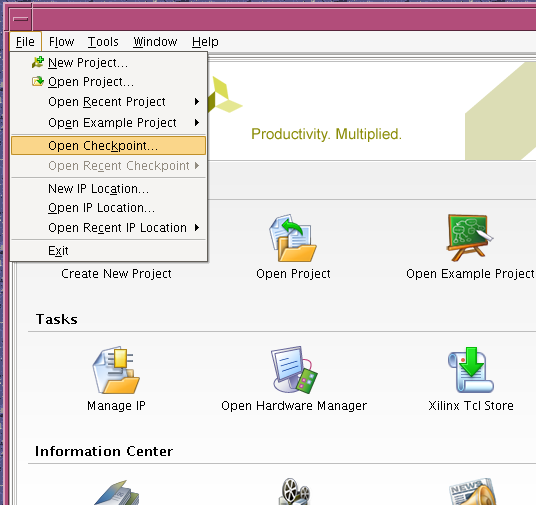Click the Create New Project link
Viewport: 536px width, 505px height.
point(116,274)
